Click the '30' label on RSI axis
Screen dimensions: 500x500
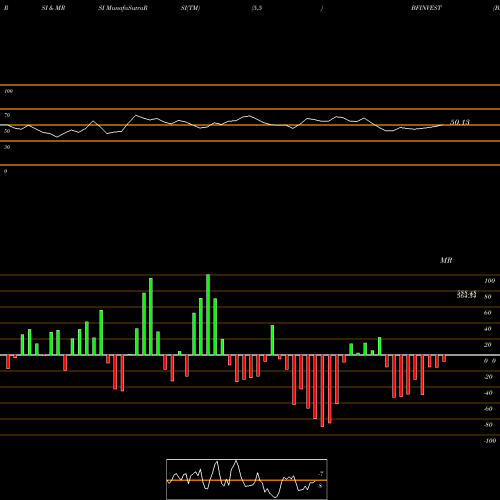7,147
